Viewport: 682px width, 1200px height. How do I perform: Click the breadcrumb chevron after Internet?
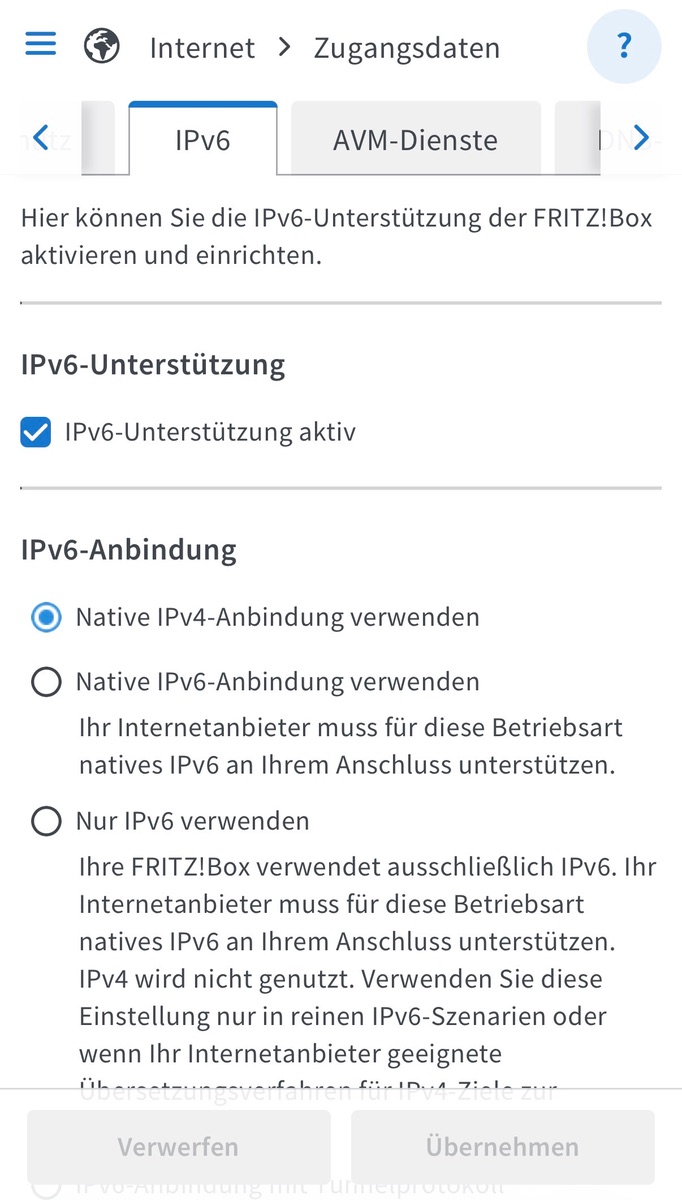[285, 47]
